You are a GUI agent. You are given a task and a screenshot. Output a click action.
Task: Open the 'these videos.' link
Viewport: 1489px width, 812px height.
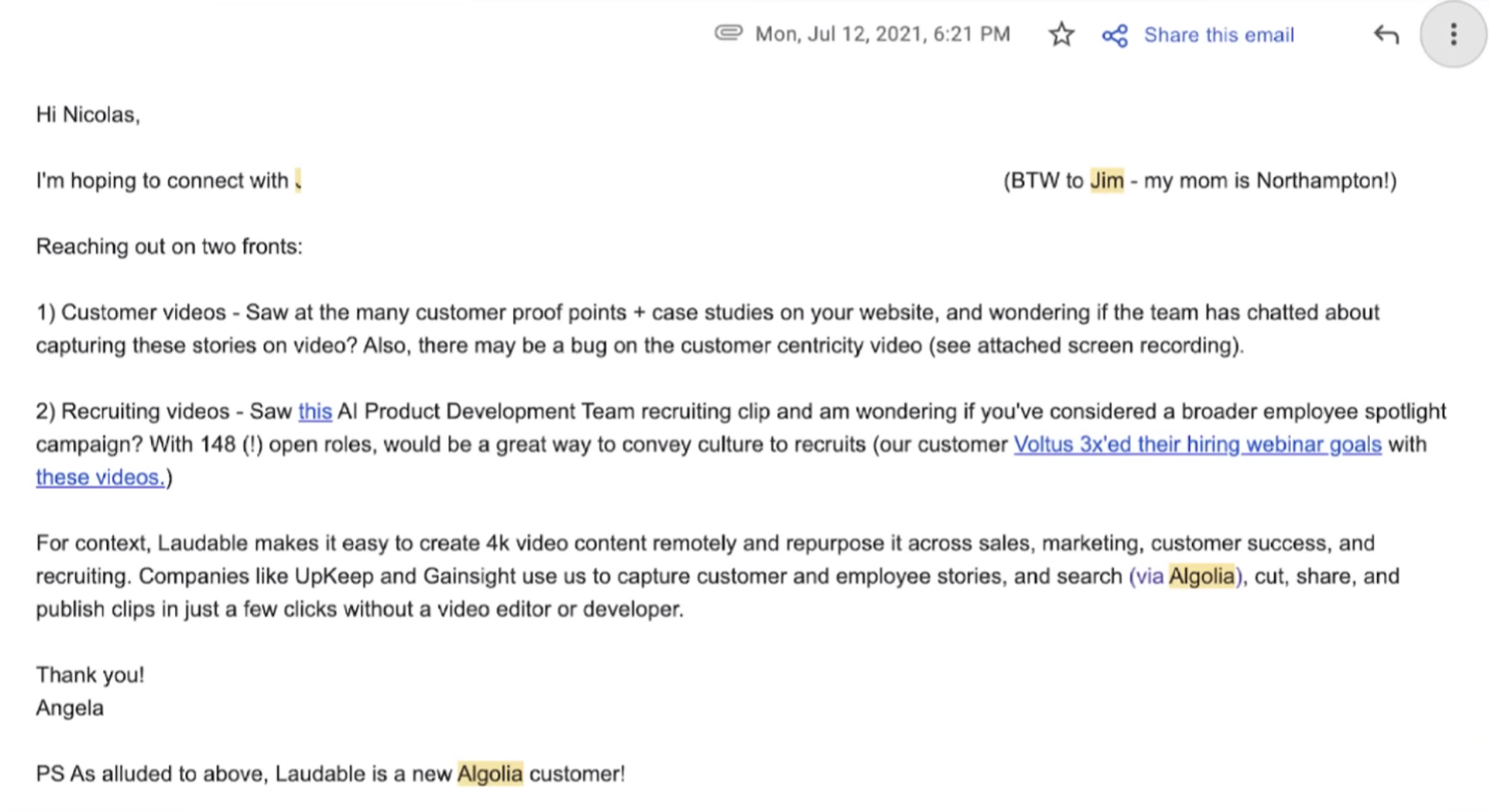point(100,477)
